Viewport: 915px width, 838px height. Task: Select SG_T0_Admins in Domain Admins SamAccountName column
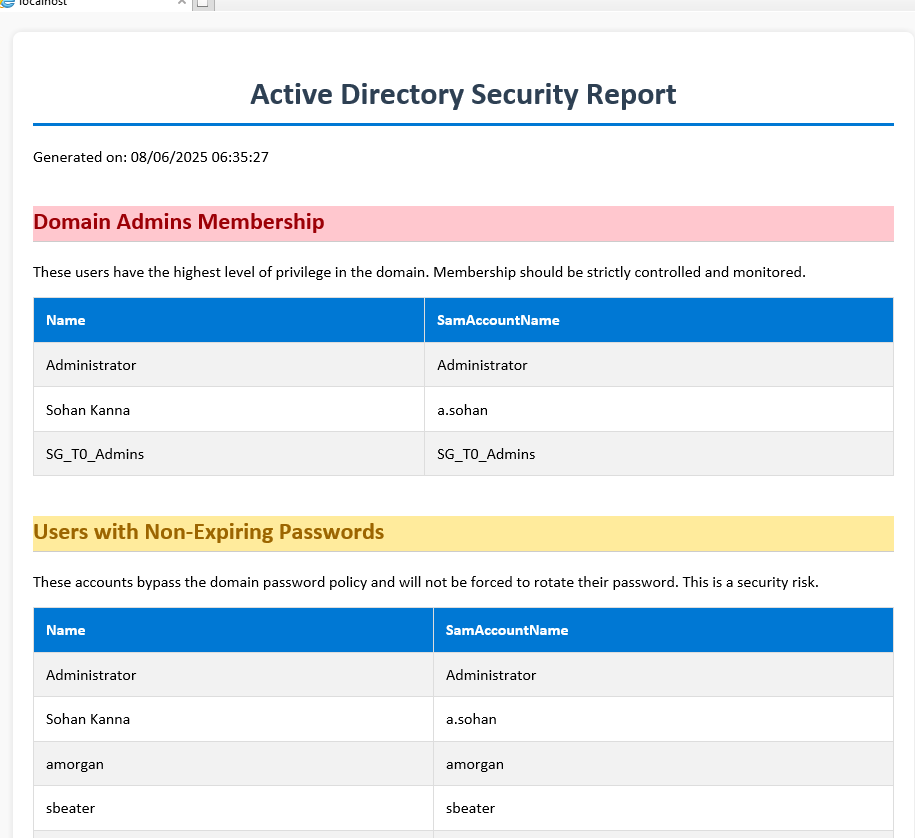(486, 454)
